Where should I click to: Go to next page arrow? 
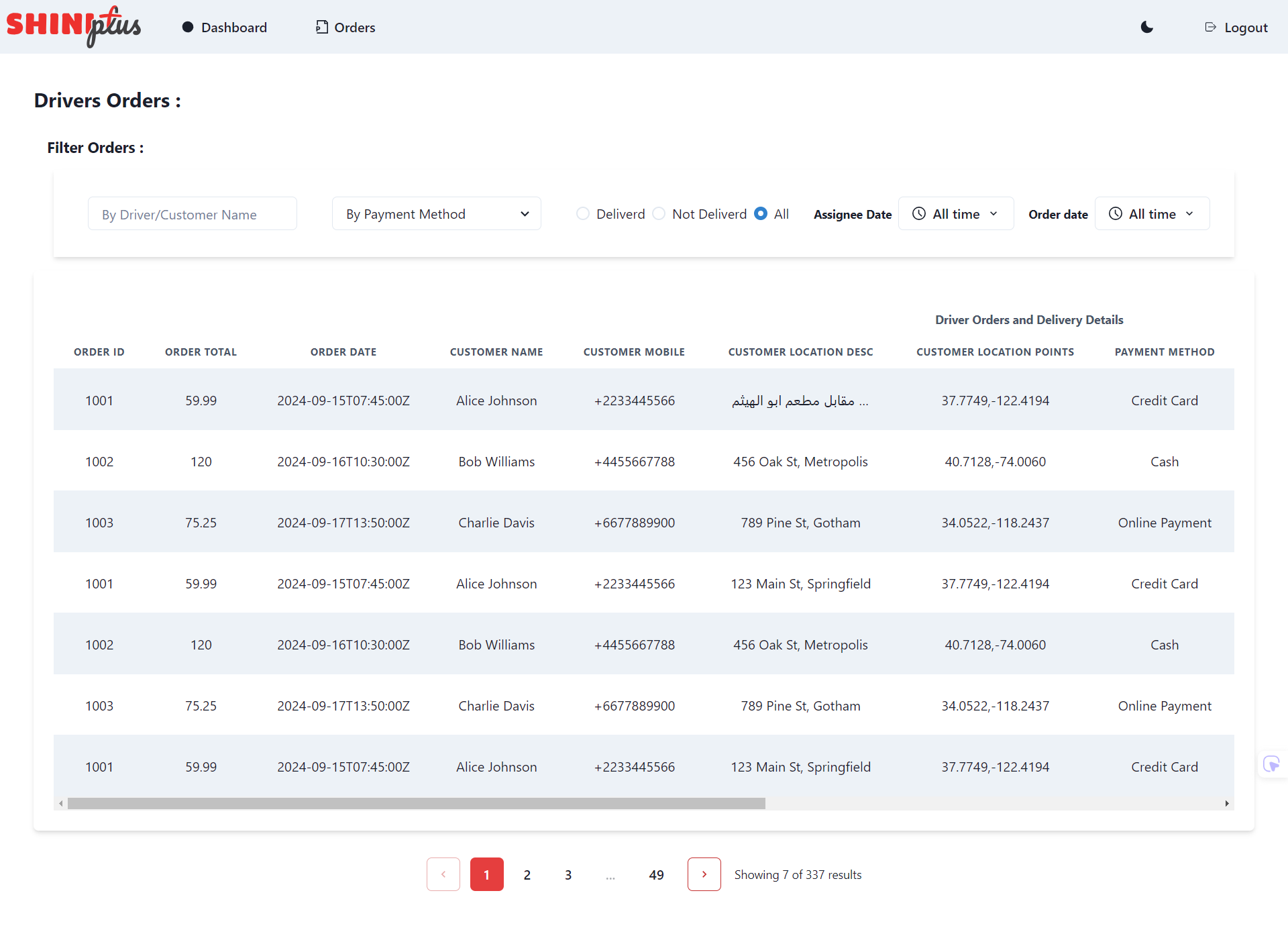(x=704, y=874)
